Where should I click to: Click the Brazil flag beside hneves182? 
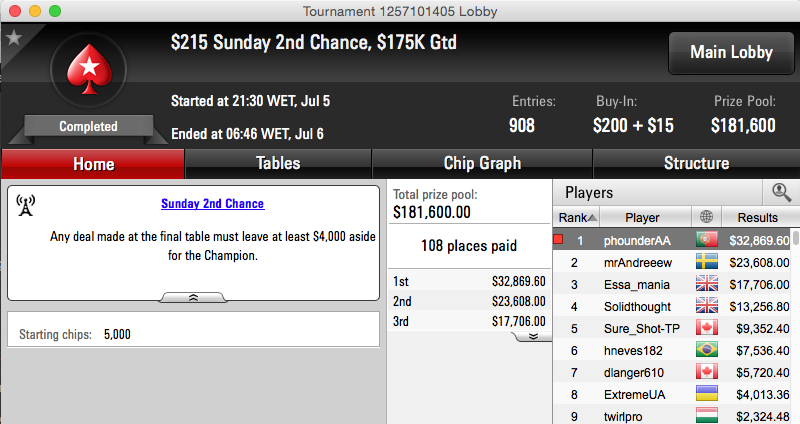pos(707,350)
